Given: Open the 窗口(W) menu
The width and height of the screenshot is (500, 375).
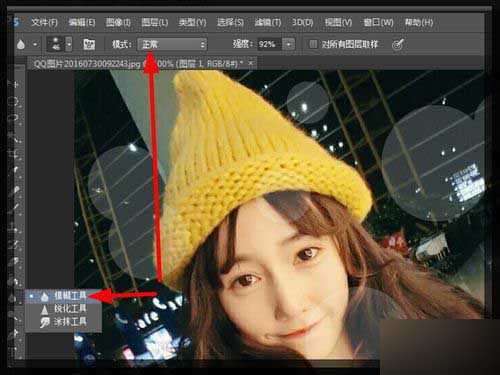Looking at the screenshot, I should coord(378,22).
